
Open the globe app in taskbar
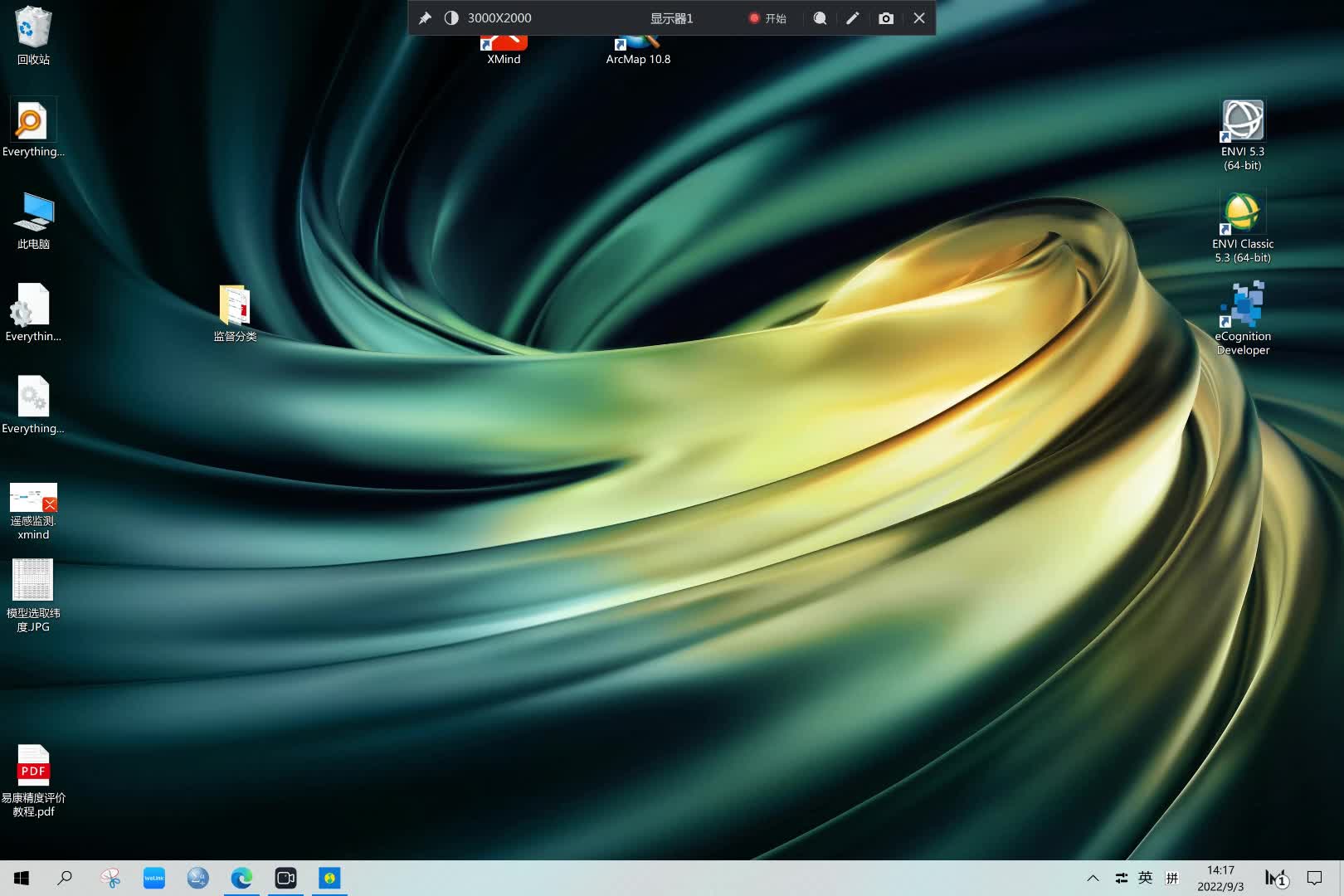point(197,878)
